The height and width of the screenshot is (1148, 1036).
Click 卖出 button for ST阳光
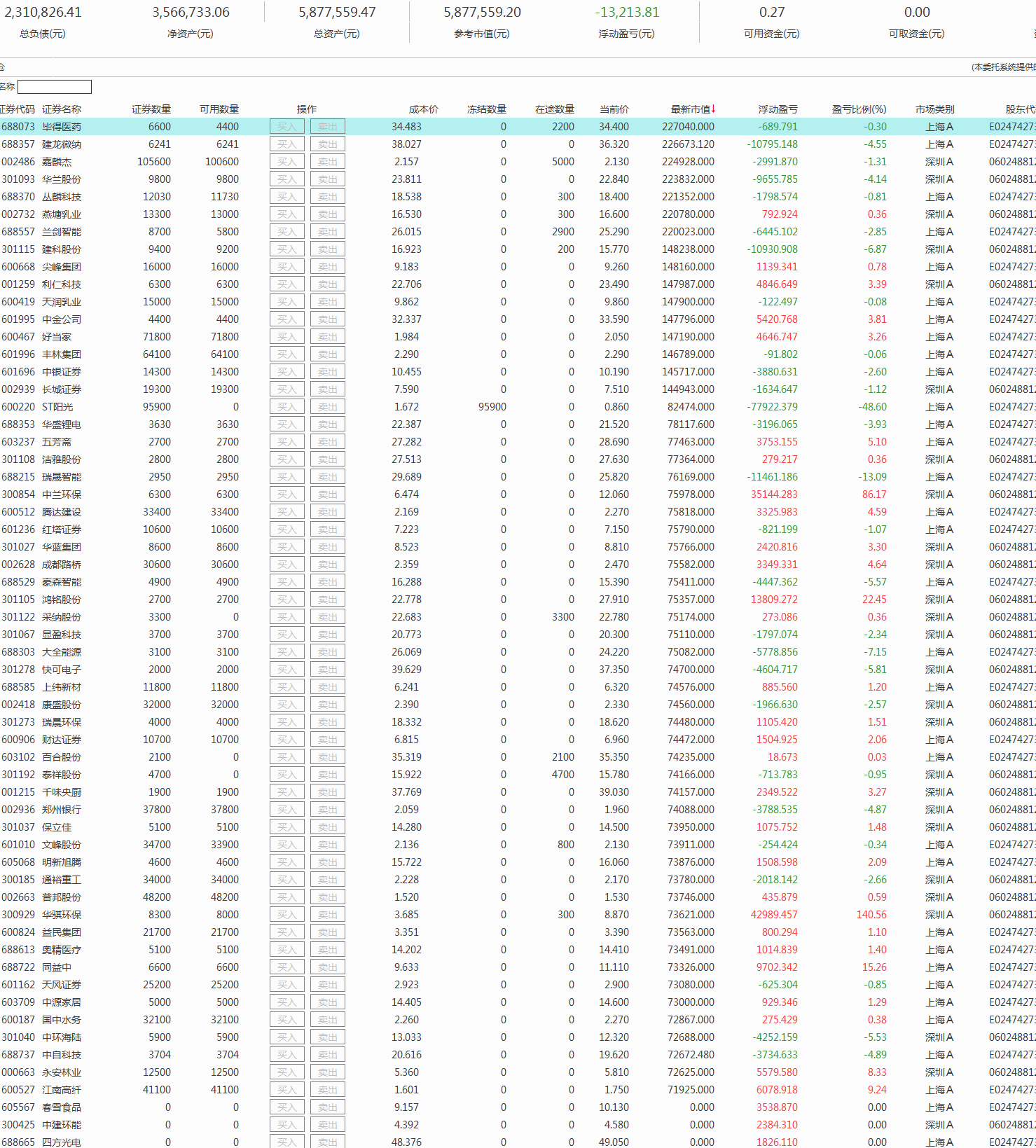coord(328,407)
